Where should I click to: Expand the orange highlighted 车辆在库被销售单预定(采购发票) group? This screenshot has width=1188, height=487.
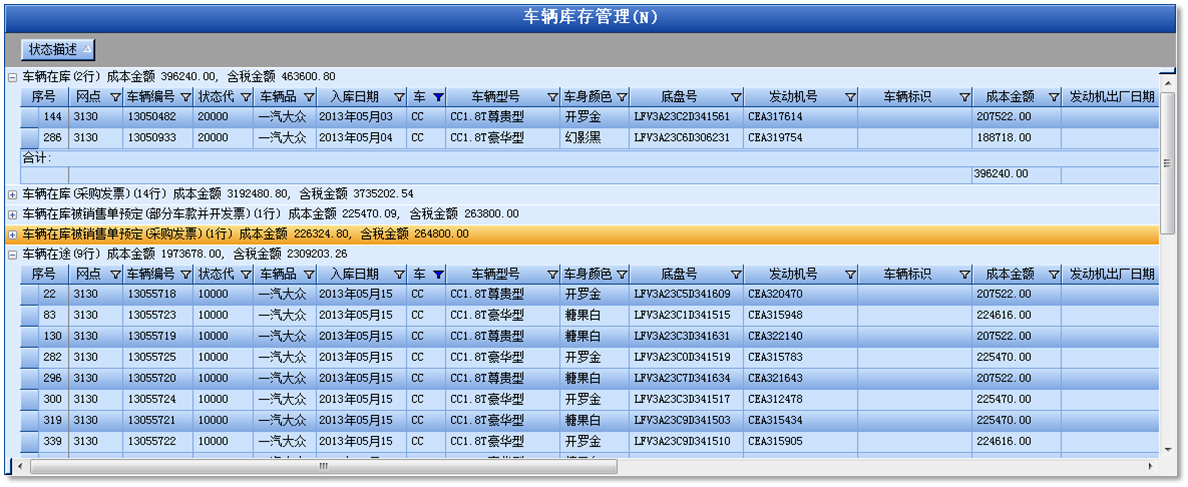(x=13, y=234)
